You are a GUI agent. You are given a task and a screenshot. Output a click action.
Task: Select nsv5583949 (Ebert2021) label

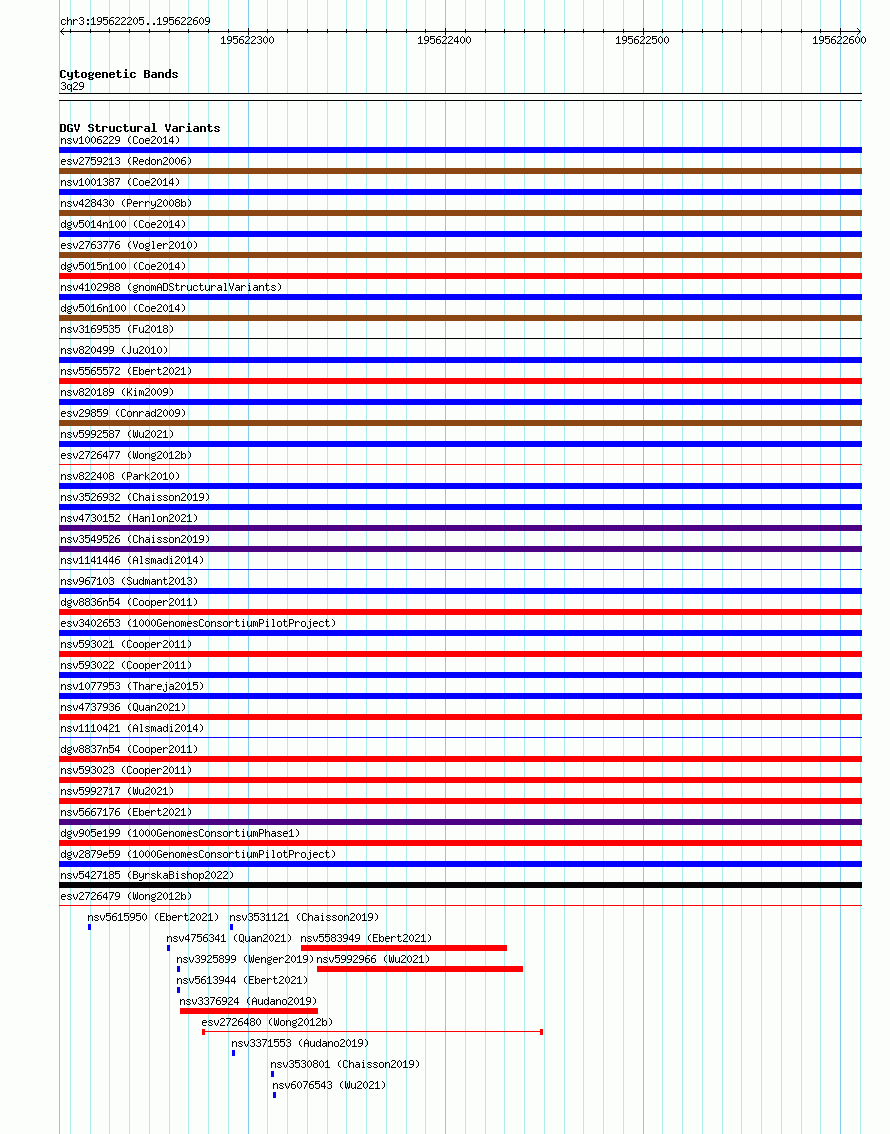pos(367,937)
